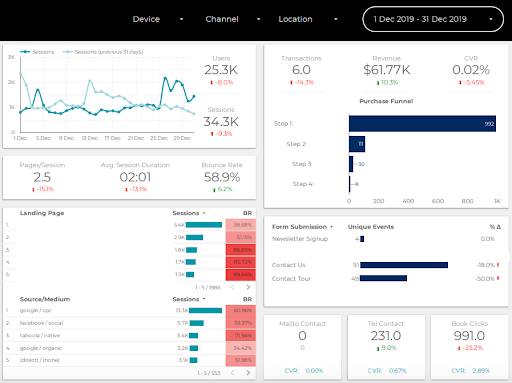
Task: Go to next Landing Page results
Action: pyautogui.click(x=248, y=287)
